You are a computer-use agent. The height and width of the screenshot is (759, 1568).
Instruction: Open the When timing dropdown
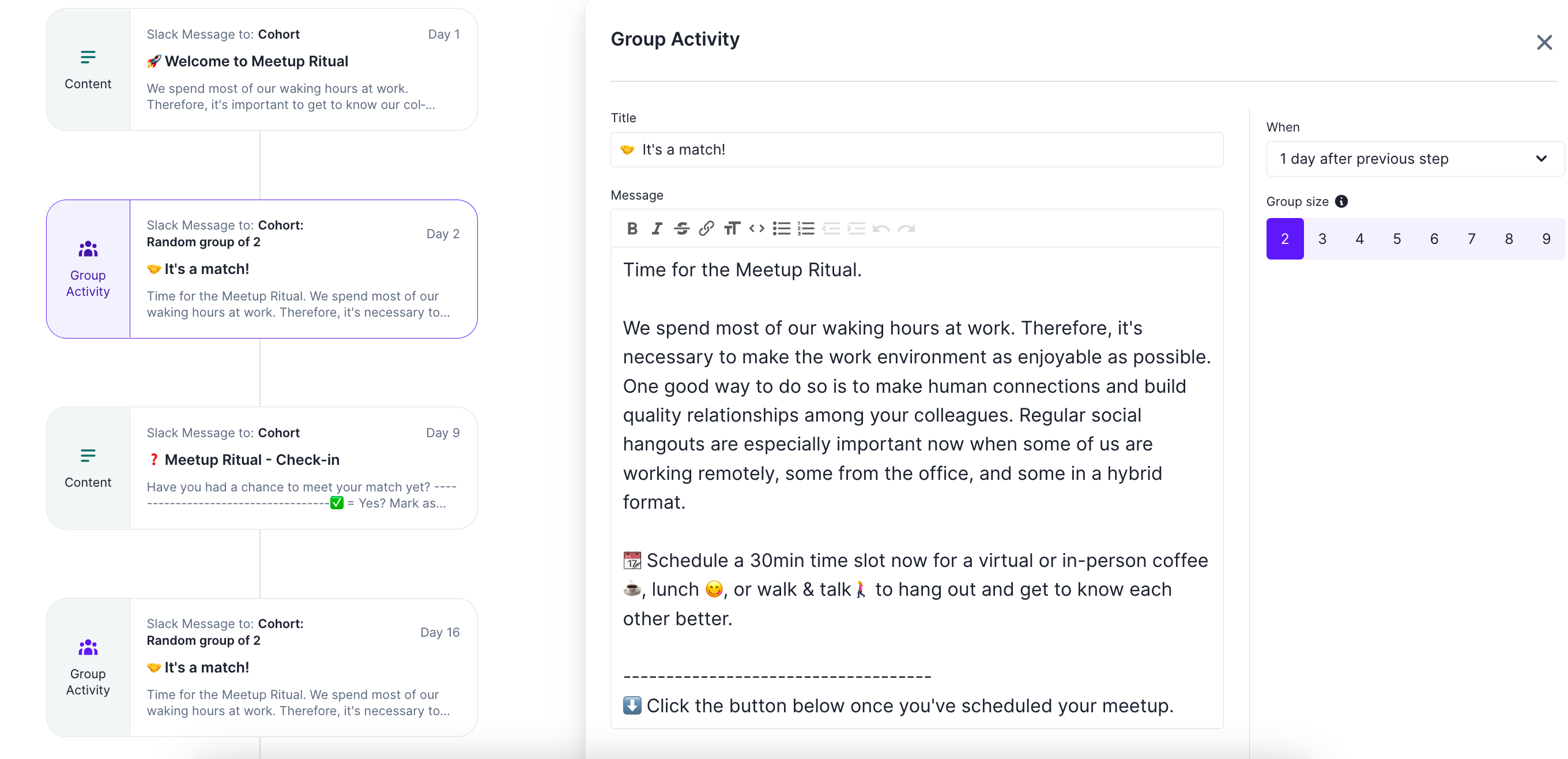tap(1415, 159)
